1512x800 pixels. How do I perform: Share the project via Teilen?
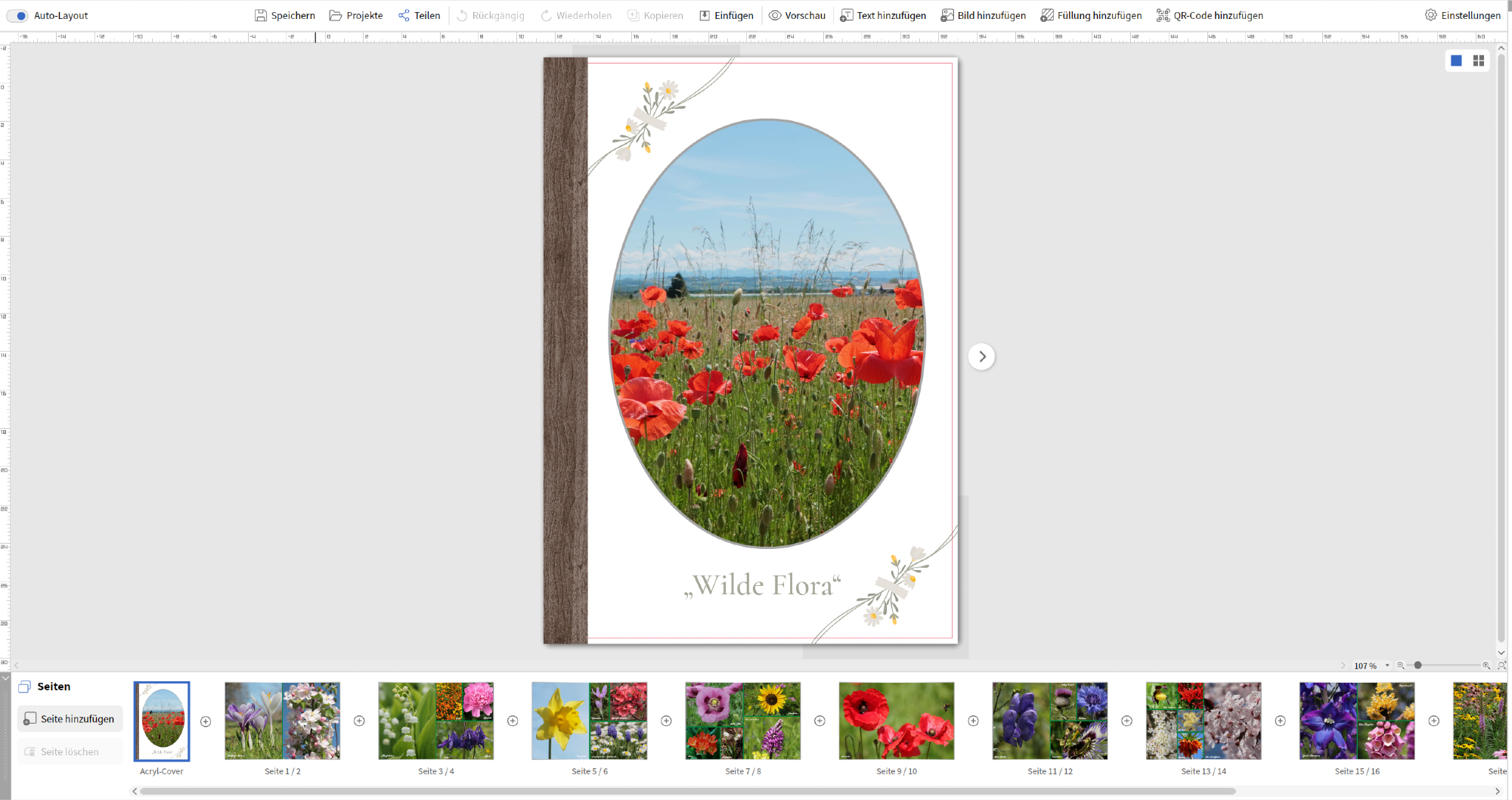[420, 15]
